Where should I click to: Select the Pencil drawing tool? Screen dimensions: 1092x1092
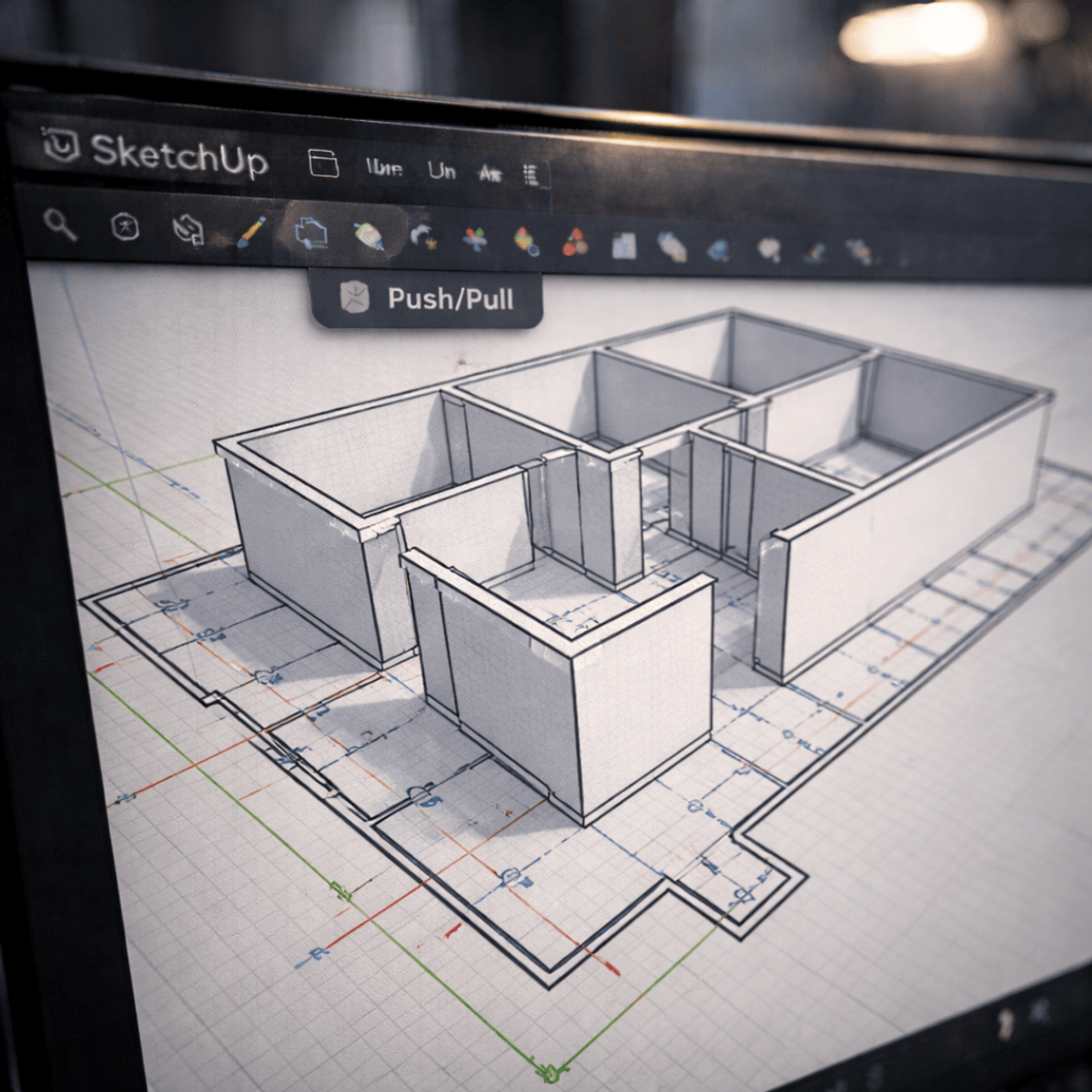coord(250,231)
